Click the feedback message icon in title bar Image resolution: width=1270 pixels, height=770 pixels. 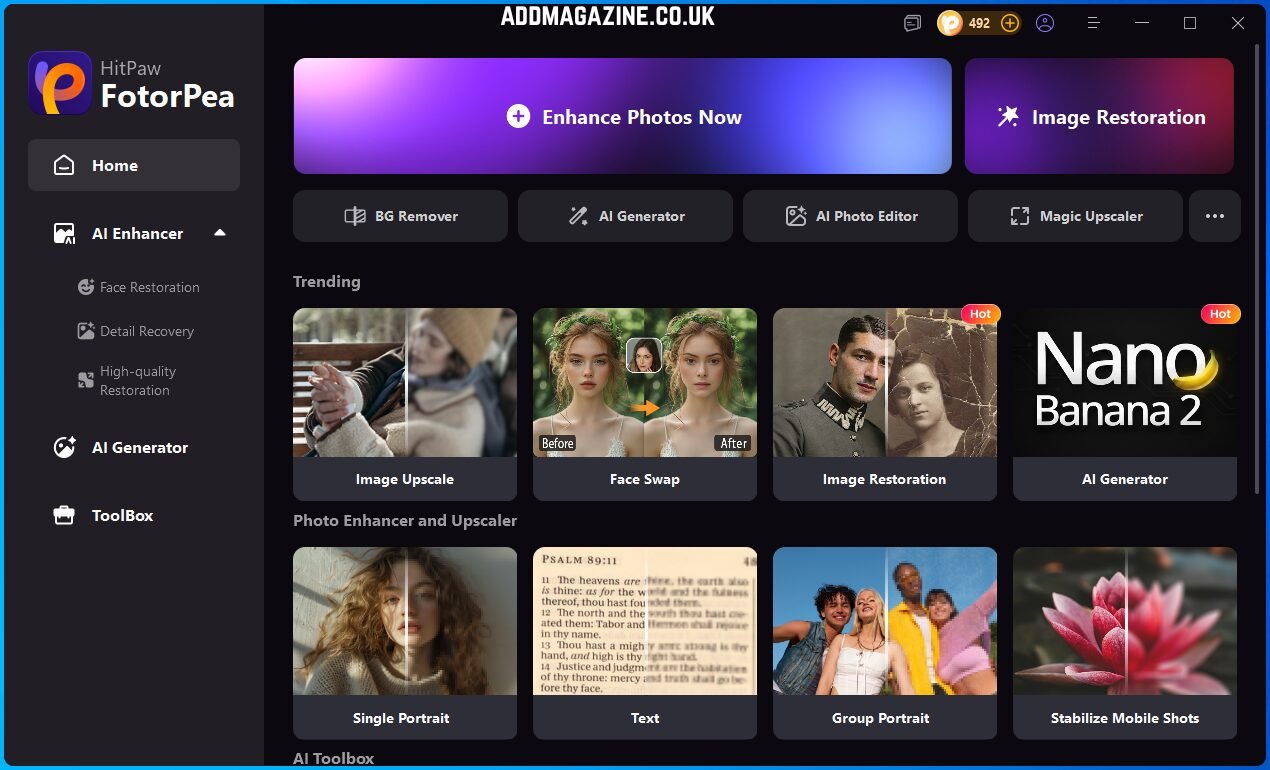pyautogui.click(x=912, y=23)
